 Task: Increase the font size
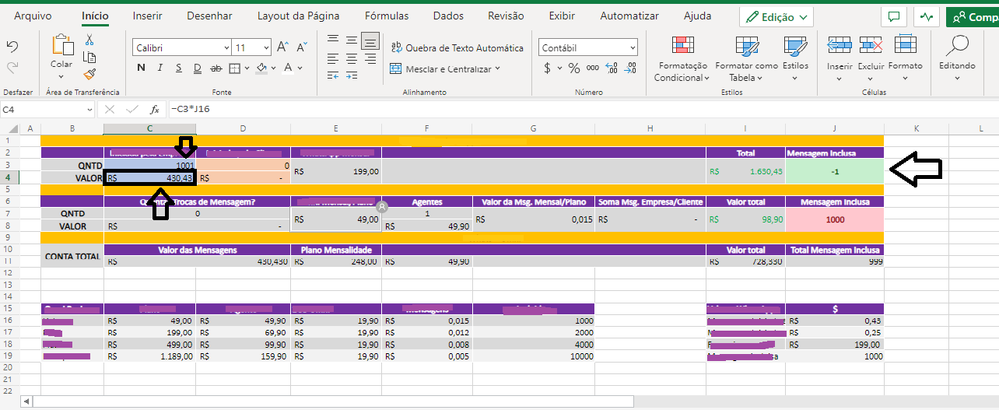[284, 47]
